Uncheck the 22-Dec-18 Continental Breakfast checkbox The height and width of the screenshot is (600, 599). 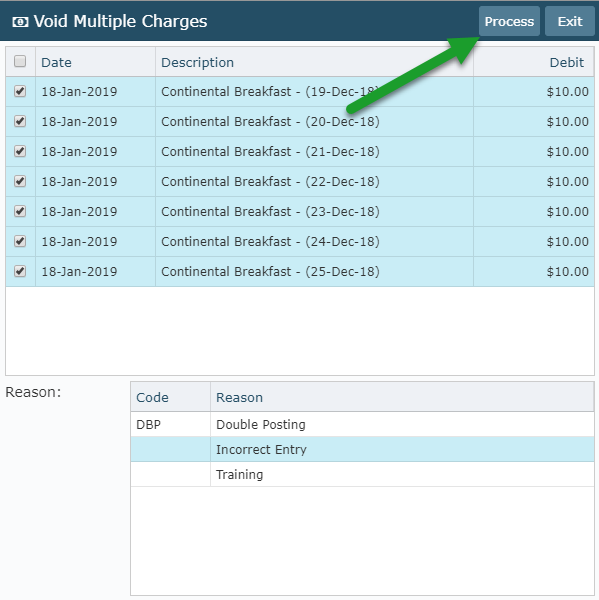point(20,181)
